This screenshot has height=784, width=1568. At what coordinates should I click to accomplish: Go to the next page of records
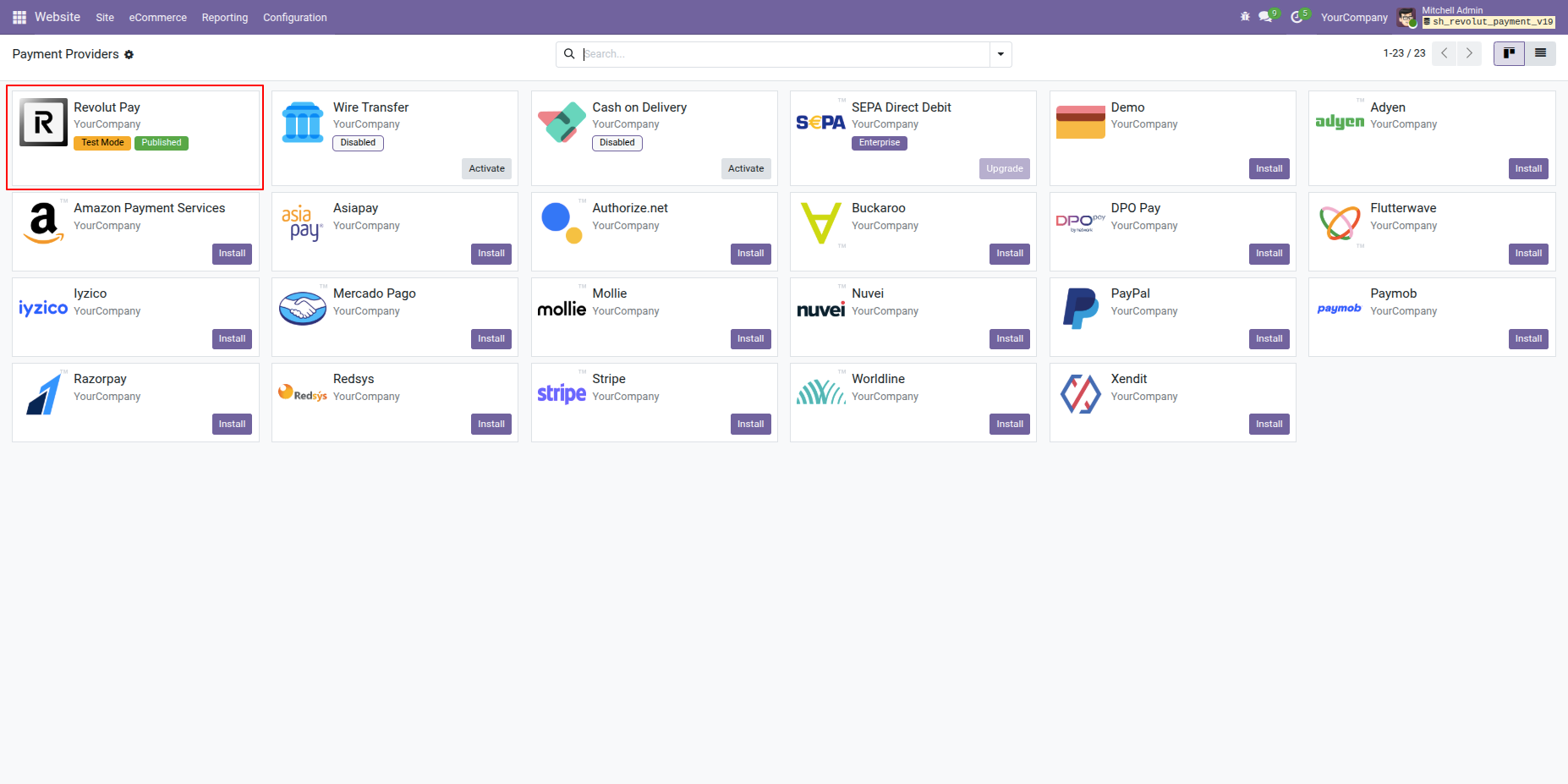(1469, 53)
